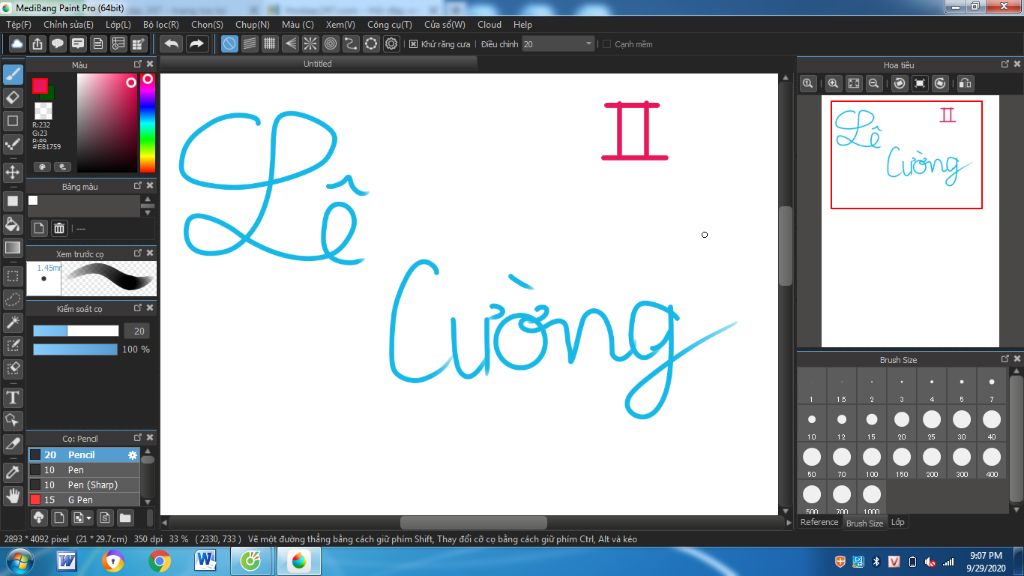This screenshot has width=1024, height=576.
Task: Click the palette list down arrow
Action: click(x=148, y=212)
